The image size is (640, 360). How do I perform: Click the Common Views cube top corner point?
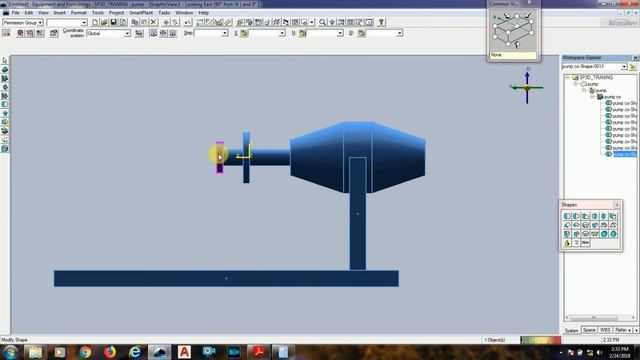tap(517, 17)
